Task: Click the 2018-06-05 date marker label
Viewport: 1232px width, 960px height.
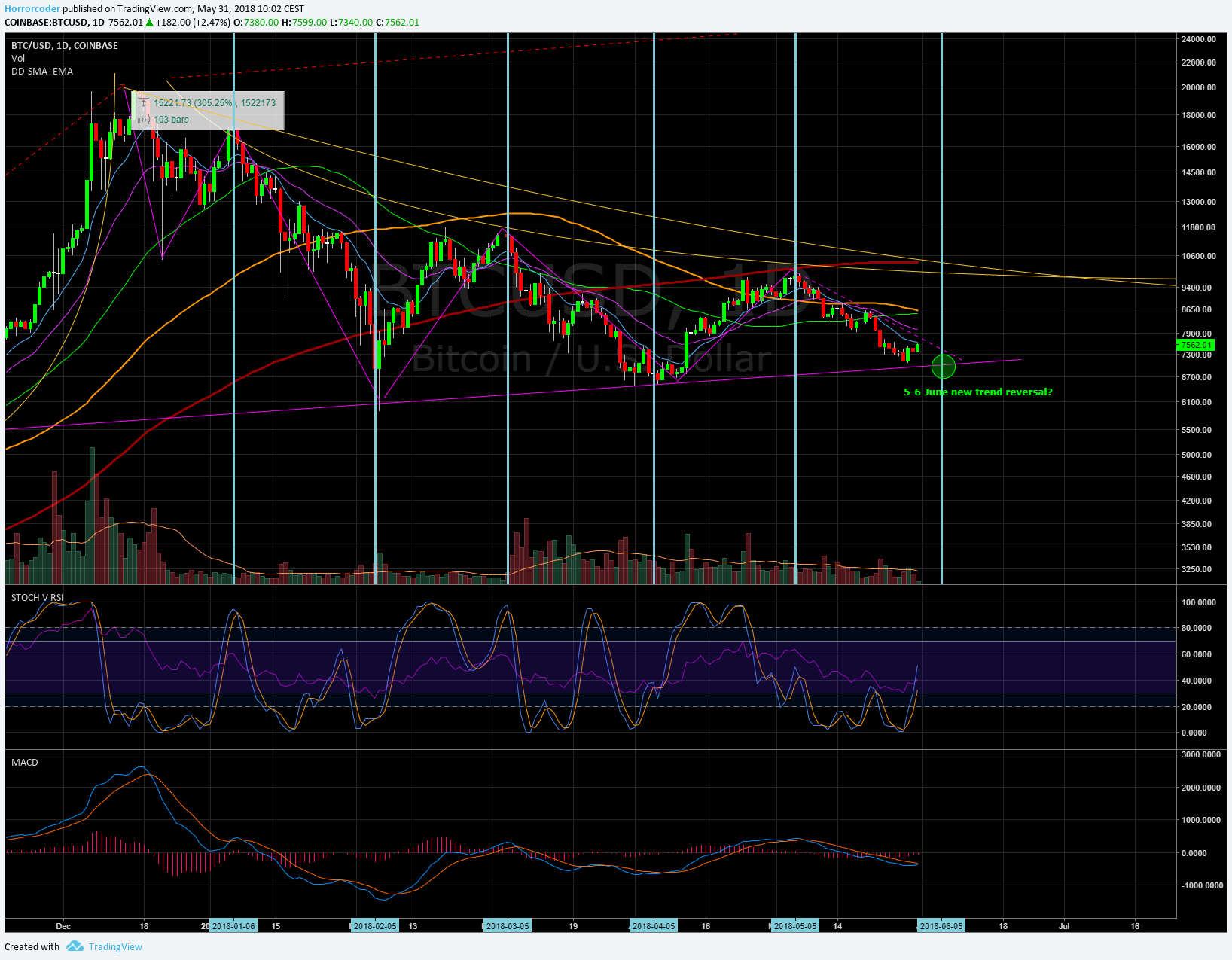Action: click(x=941, y=926)
